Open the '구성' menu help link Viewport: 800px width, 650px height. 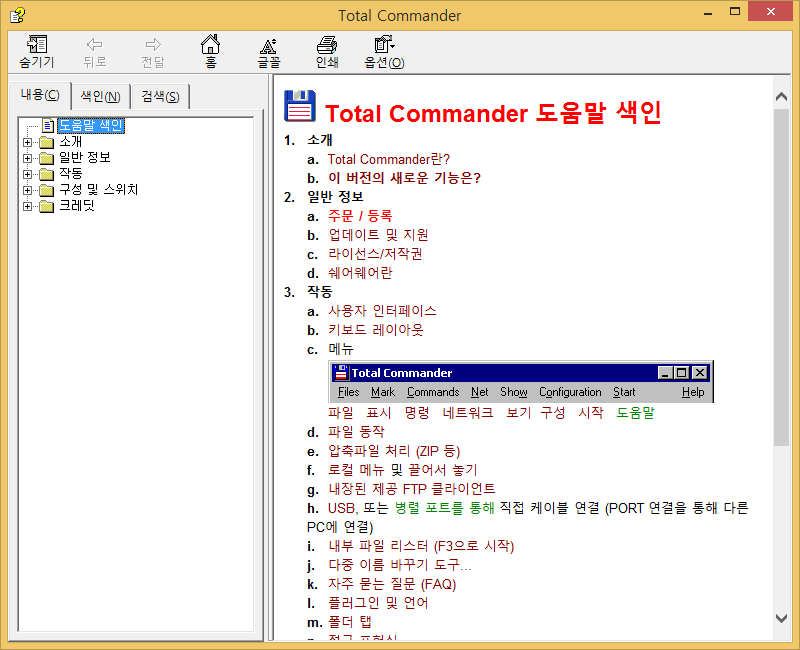coord(553,413)
